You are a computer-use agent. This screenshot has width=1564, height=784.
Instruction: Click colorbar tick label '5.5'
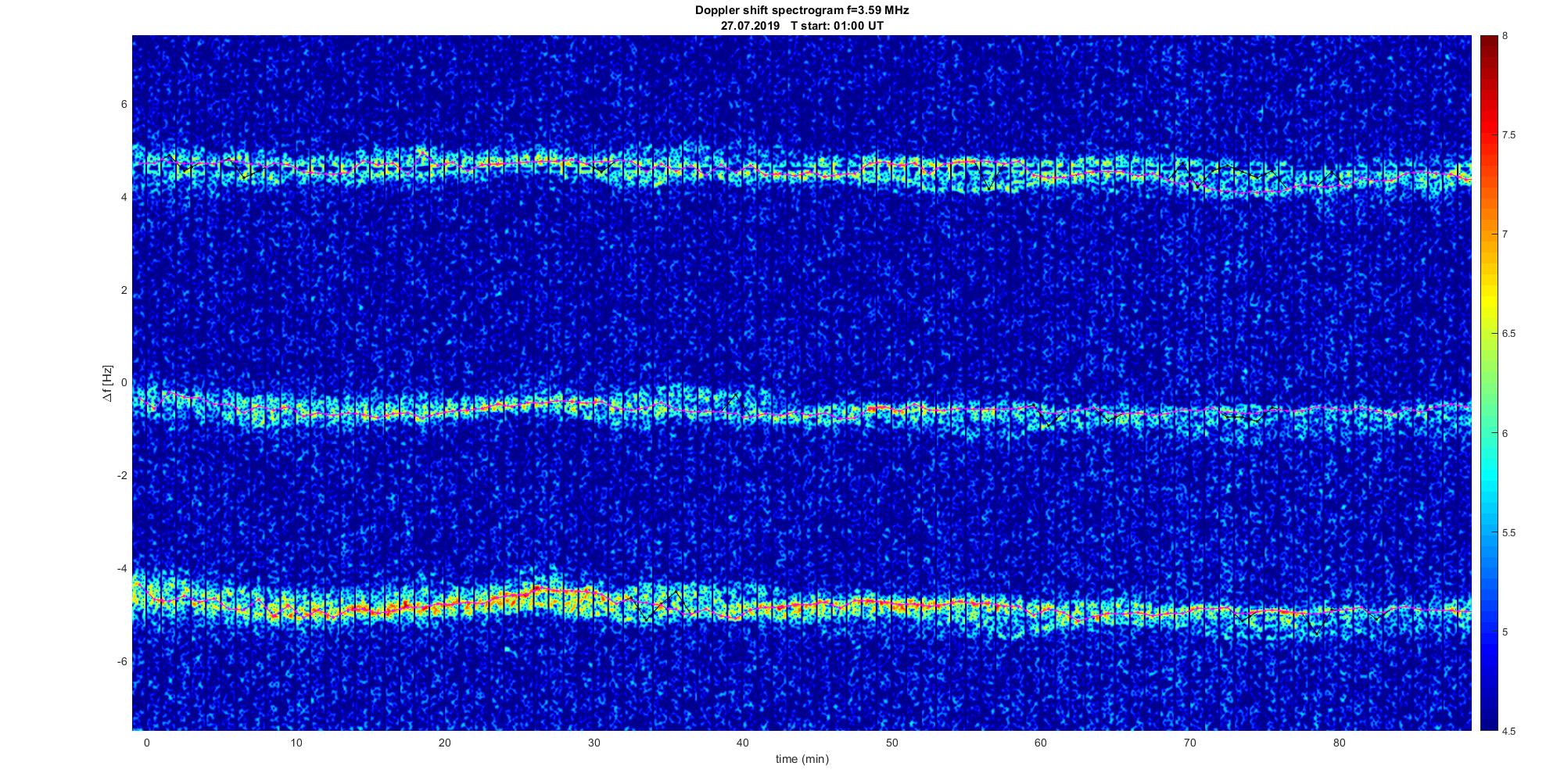coord(1508,532)
